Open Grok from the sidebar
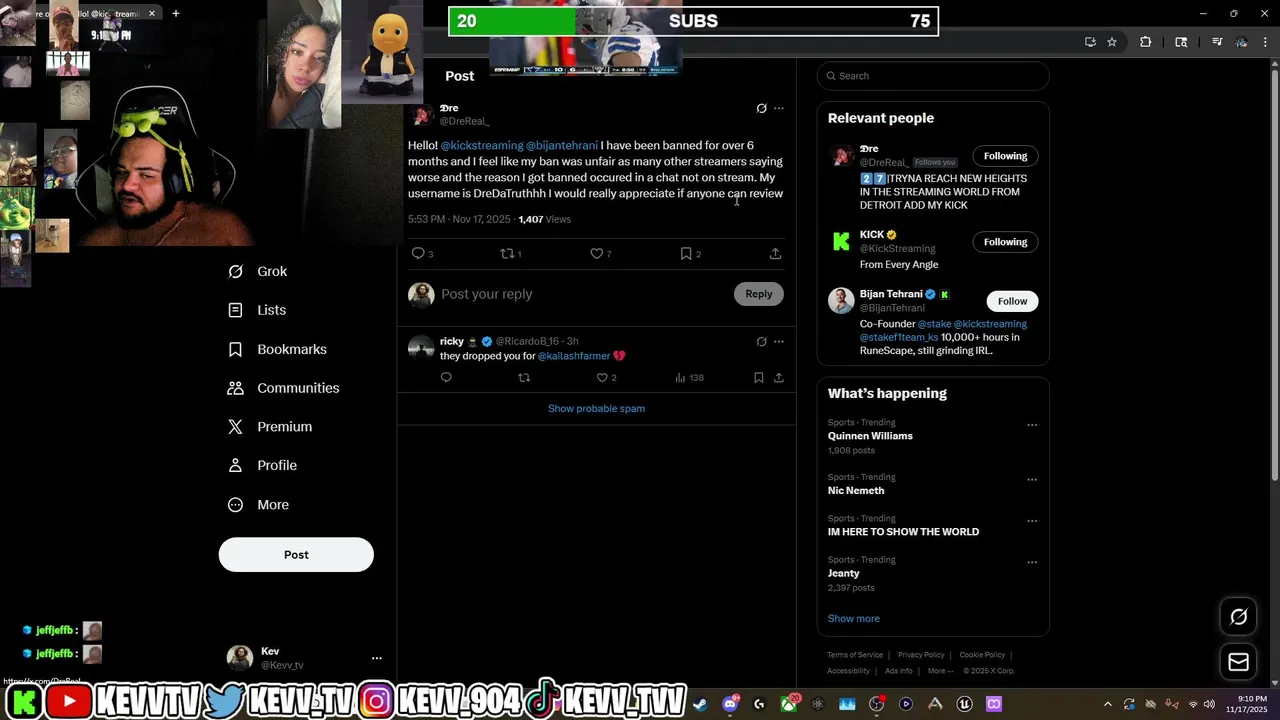This screenshot has height=720, width=1280. (x=258, y=271)
